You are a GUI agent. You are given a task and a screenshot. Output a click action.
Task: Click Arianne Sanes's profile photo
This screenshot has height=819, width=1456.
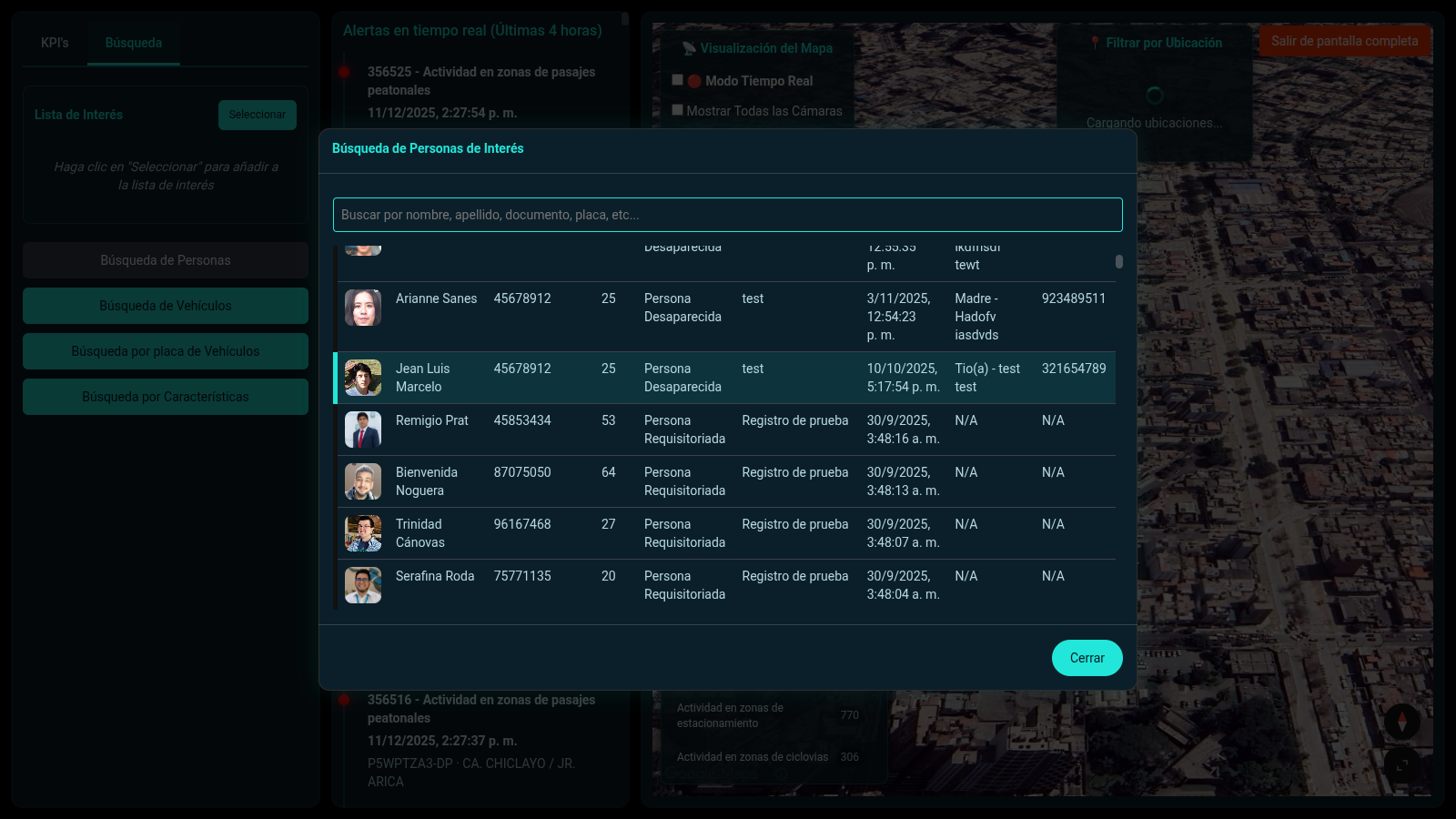pyautogui.click(x=362, y=308)
